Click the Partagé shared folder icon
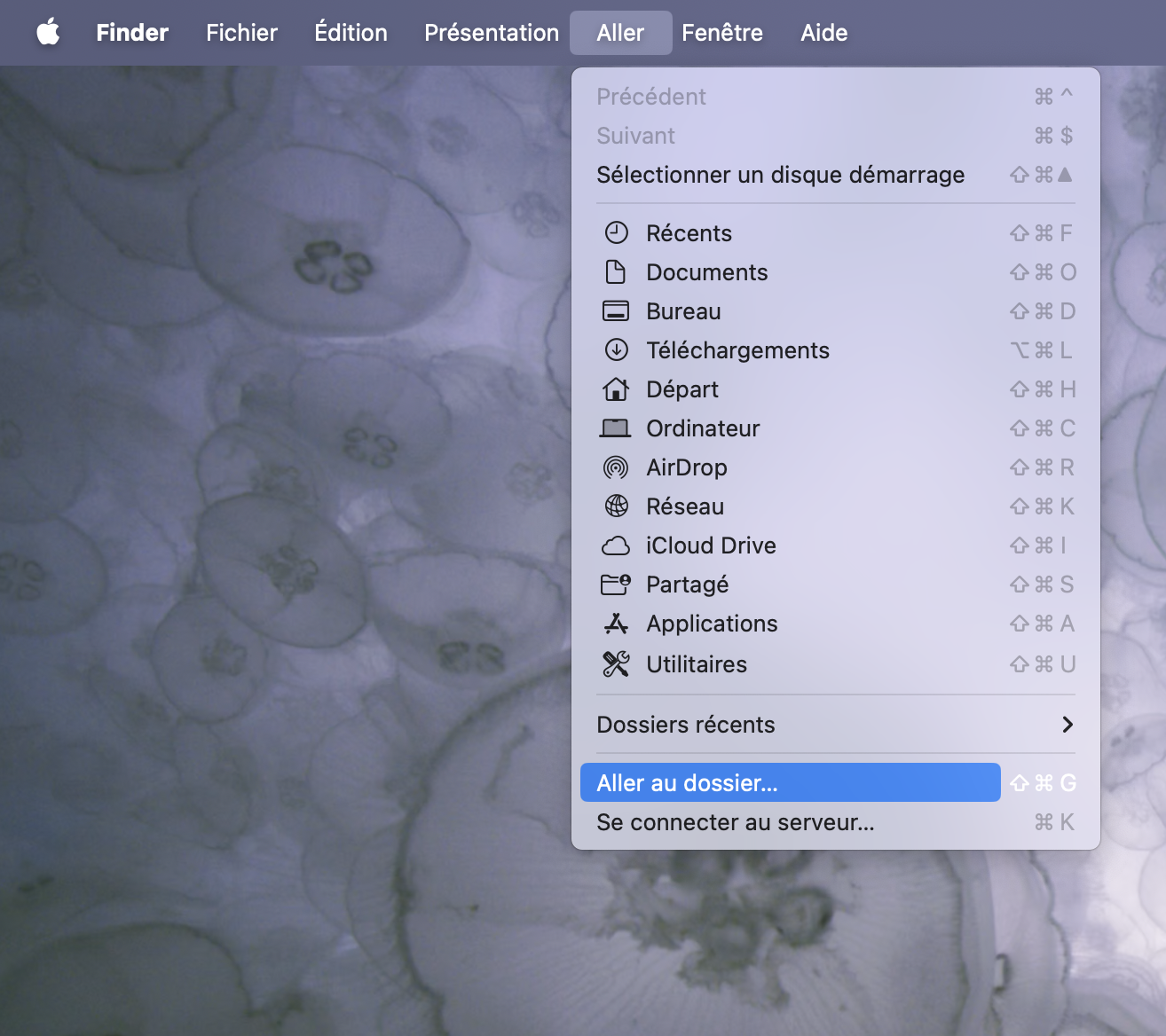The width and height of the screenshot is (1166, 1036). [x=616, y=585]
